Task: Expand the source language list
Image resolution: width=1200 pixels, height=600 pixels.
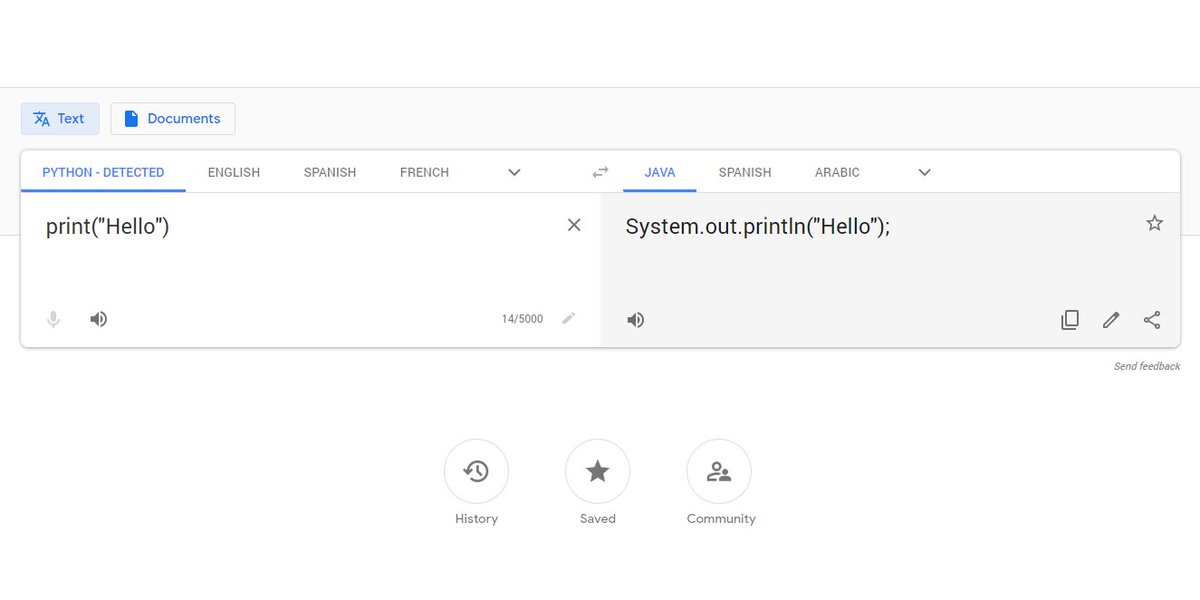Action: click(x=514, y=172)
